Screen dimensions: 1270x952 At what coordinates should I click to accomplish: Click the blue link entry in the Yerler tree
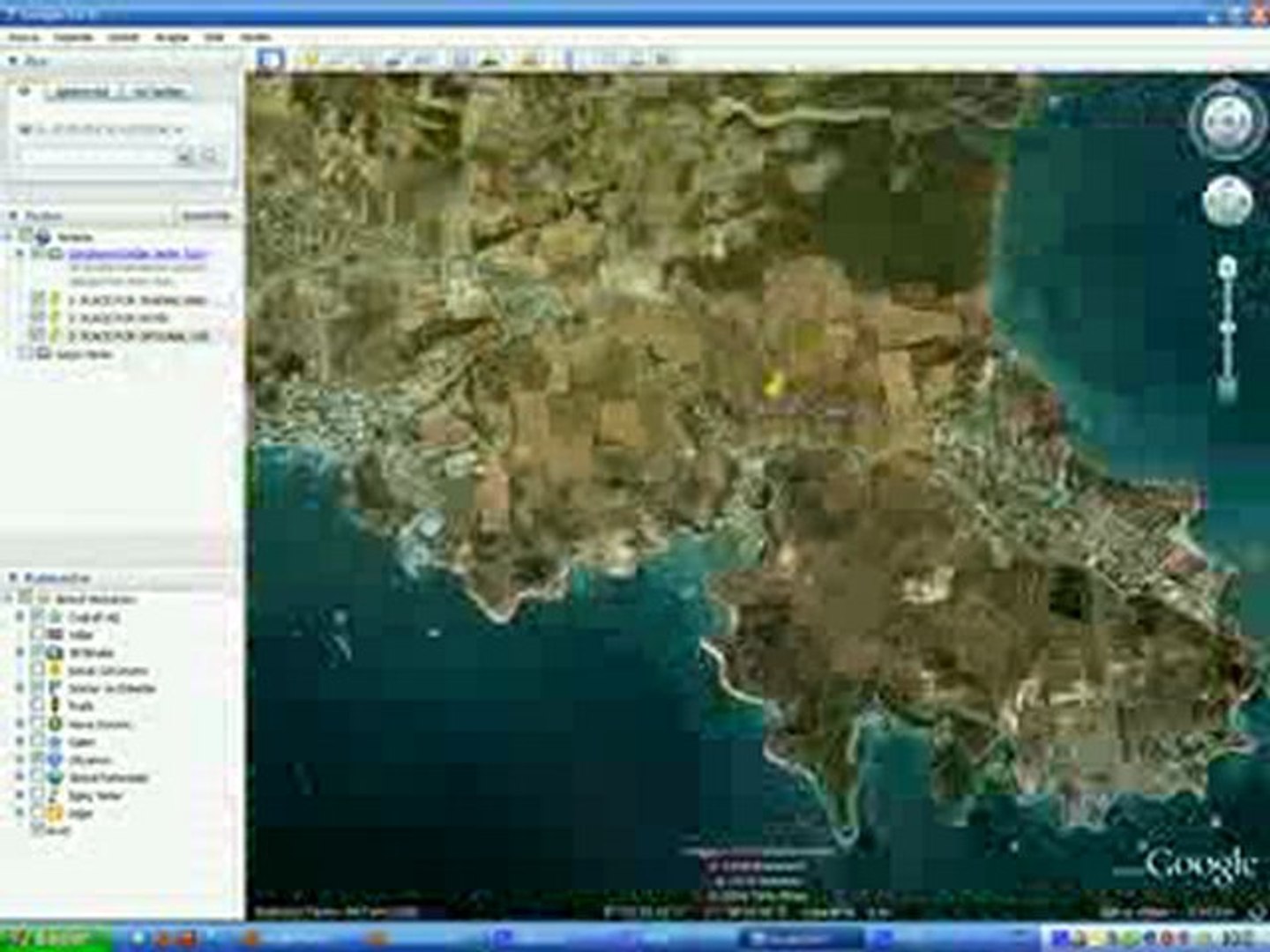(139, 254)
